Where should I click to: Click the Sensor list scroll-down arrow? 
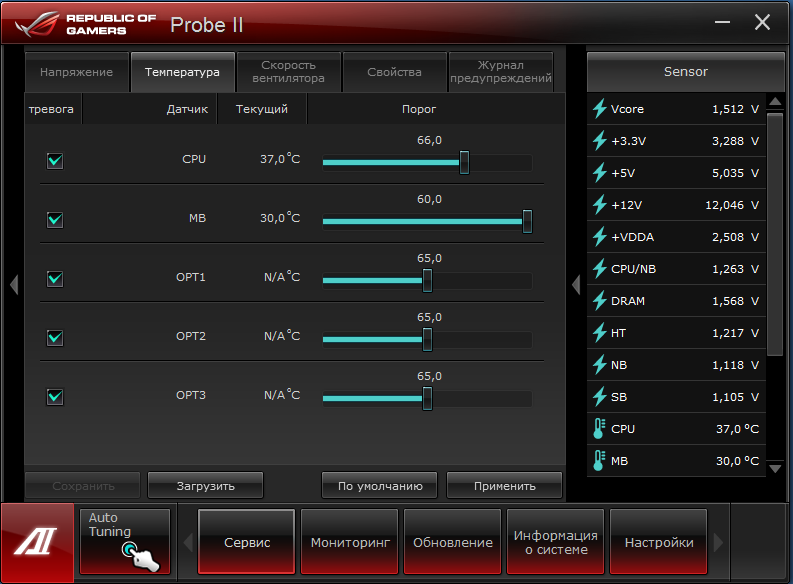(775, 468)
